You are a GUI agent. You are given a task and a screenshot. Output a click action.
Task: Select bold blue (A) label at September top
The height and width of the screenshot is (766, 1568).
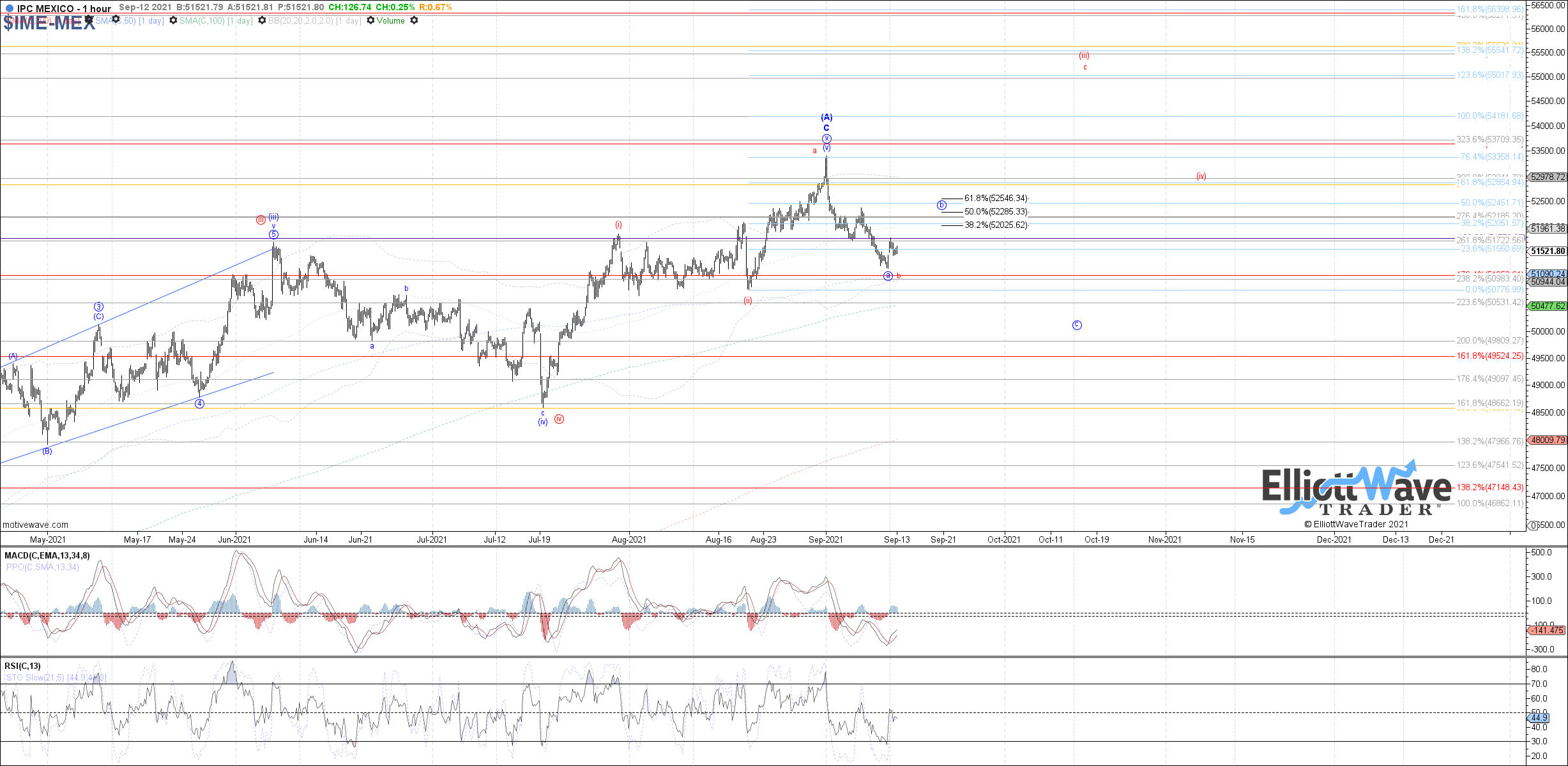coord(826,117)
